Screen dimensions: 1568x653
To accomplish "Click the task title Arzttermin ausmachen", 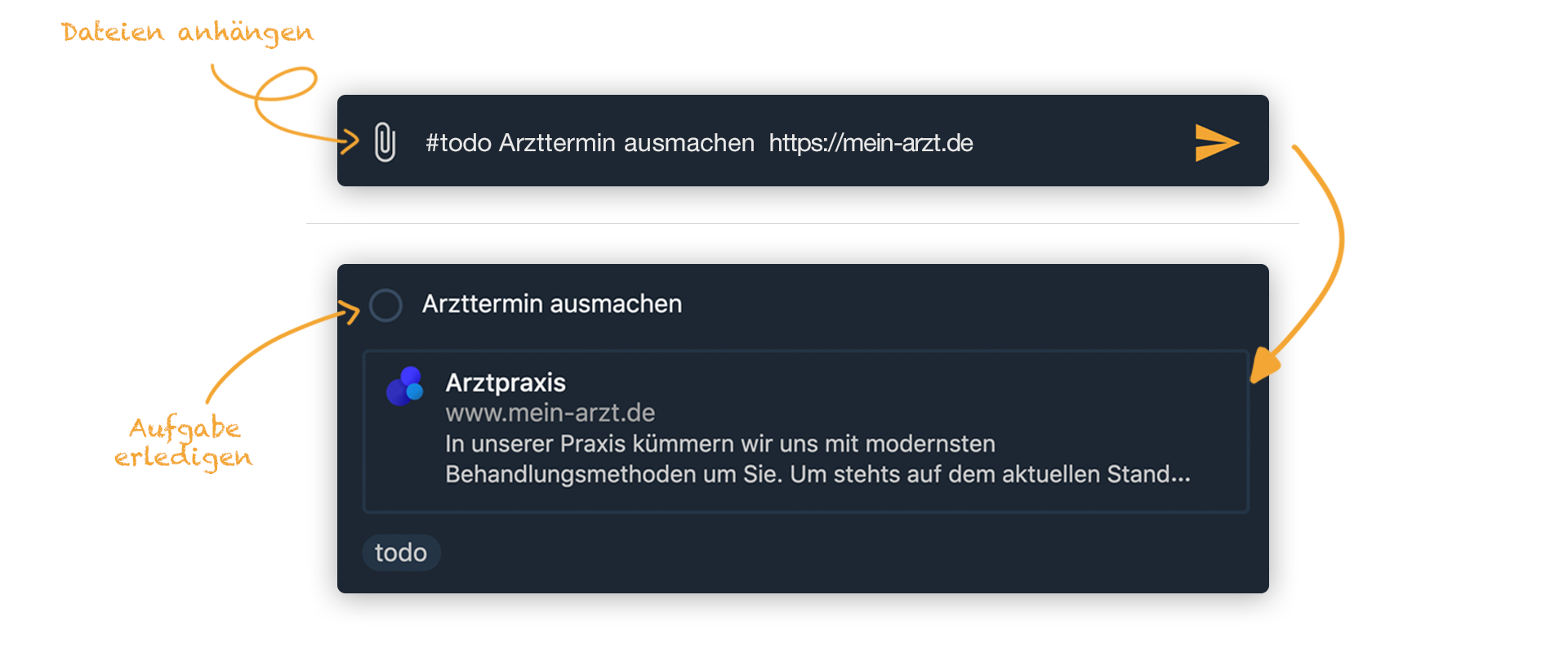I will [551, 304].
